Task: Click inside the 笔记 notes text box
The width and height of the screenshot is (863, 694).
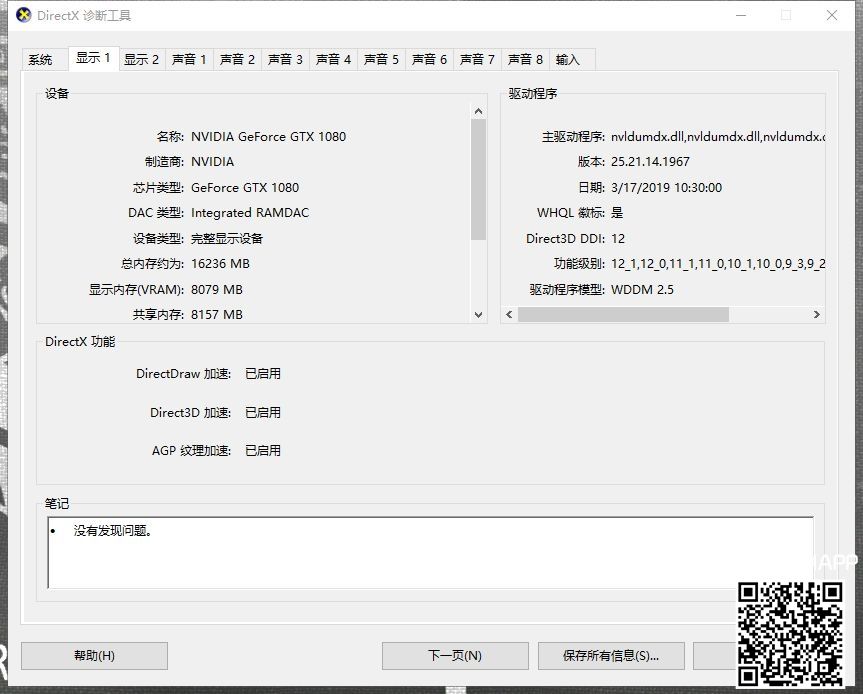Action: (430, 555)
